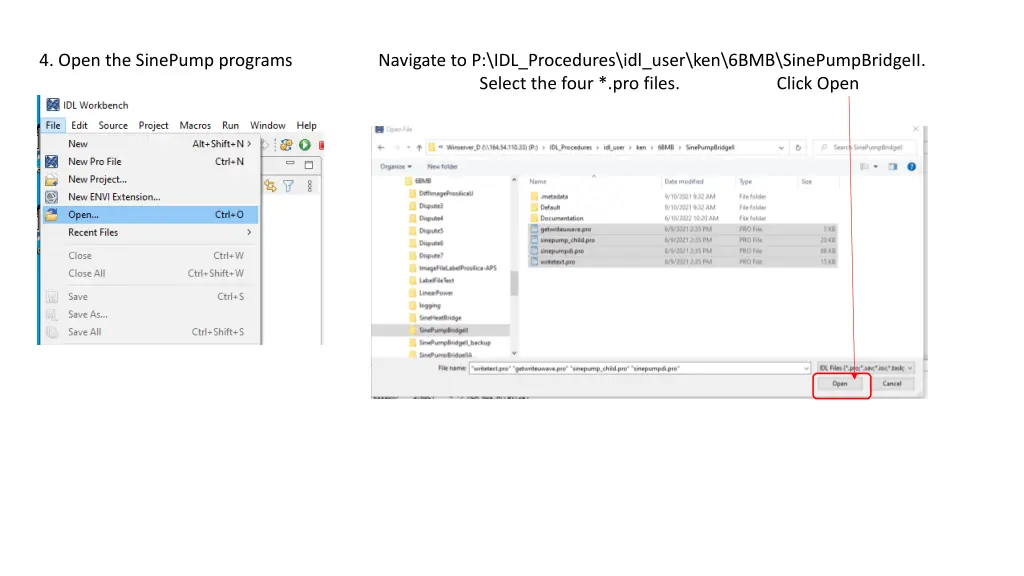1024x576 pixels.
Task: Click the green Run button in IDL toolbar
Action: click(305, 145)
